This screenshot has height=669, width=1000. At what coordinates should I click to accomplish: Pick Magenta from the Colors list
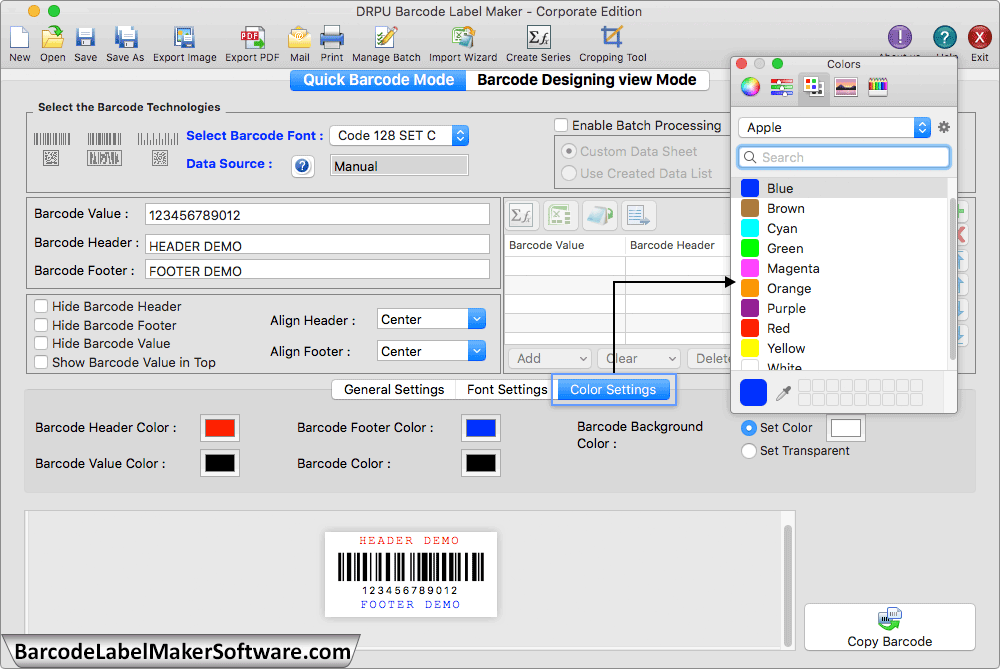[x=842, y=268]
